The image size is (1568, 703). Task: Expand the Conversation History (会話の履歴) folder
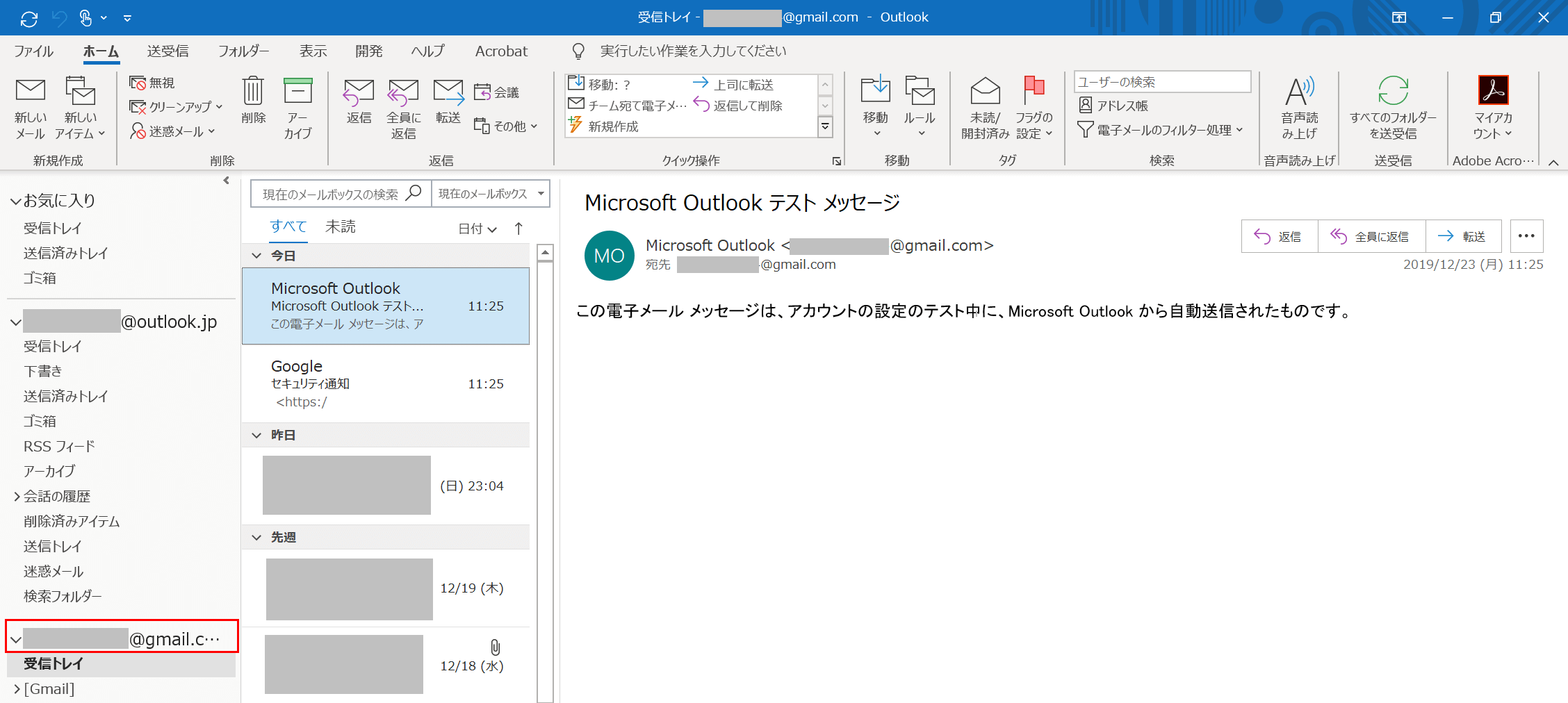[x=17, y=497]
